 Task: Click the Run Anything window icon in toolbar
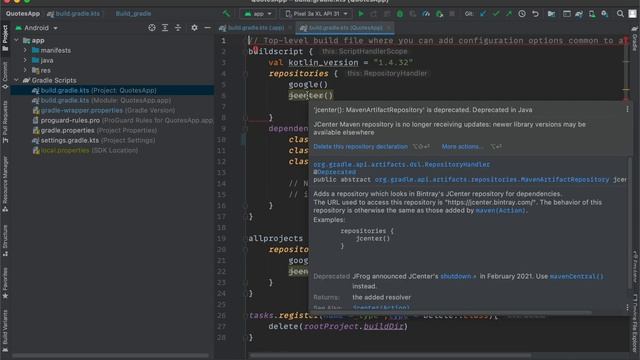pyautogui.click(x=567, y=14)
